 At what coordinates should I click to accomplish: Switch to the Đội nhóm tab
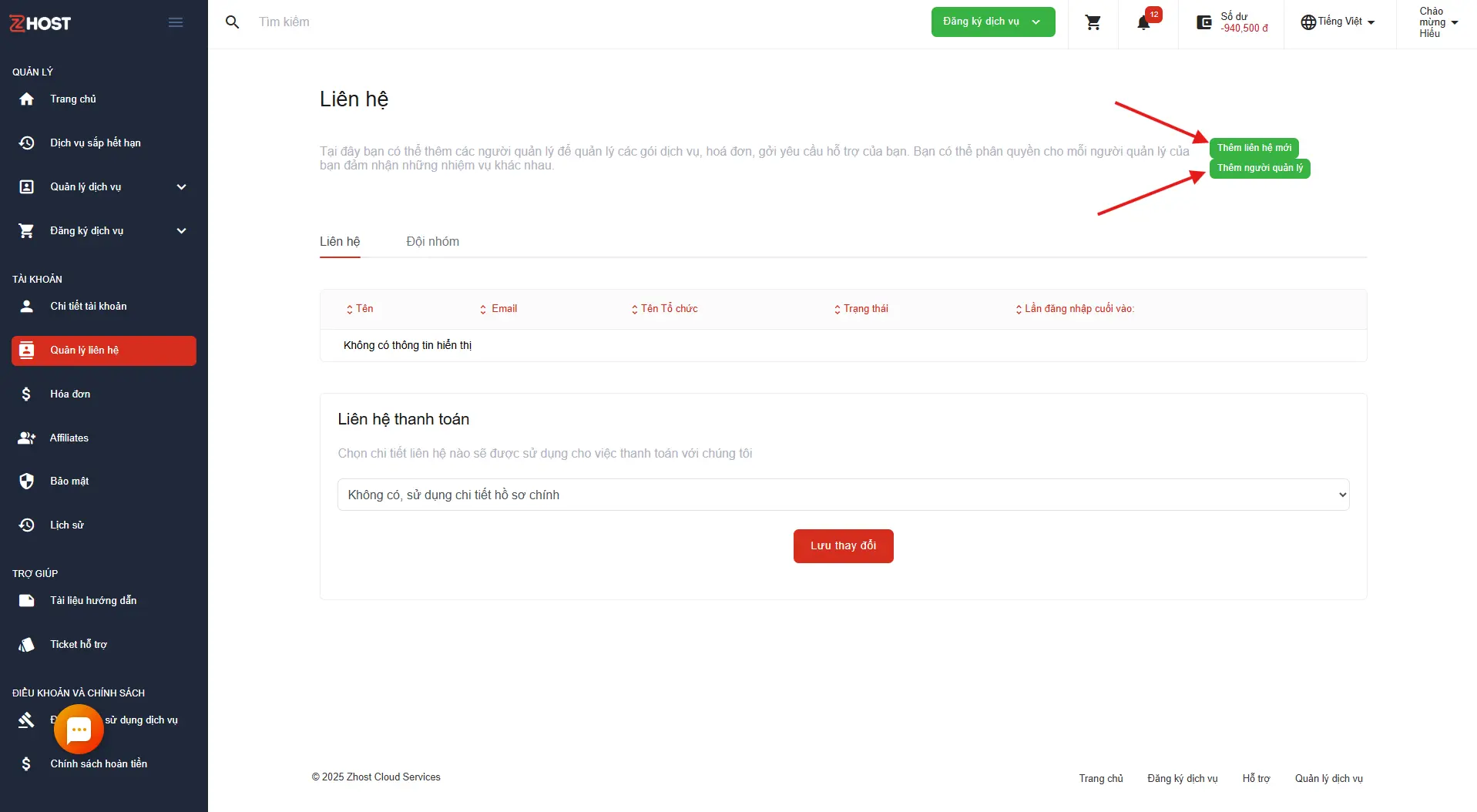(x=432, y=242)
